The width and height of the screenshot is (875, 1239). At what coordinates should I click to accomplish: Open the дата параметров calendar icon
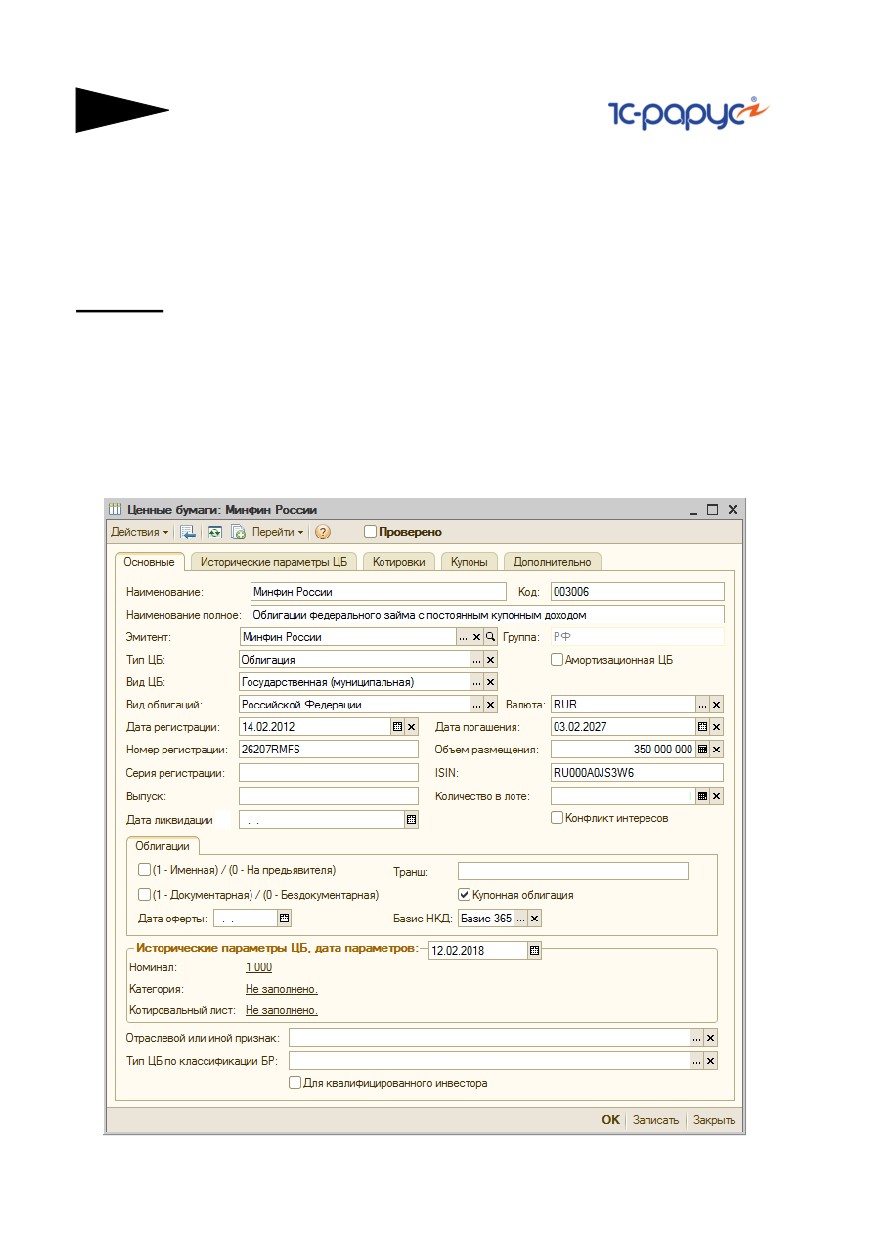click(x=535, y=951)
